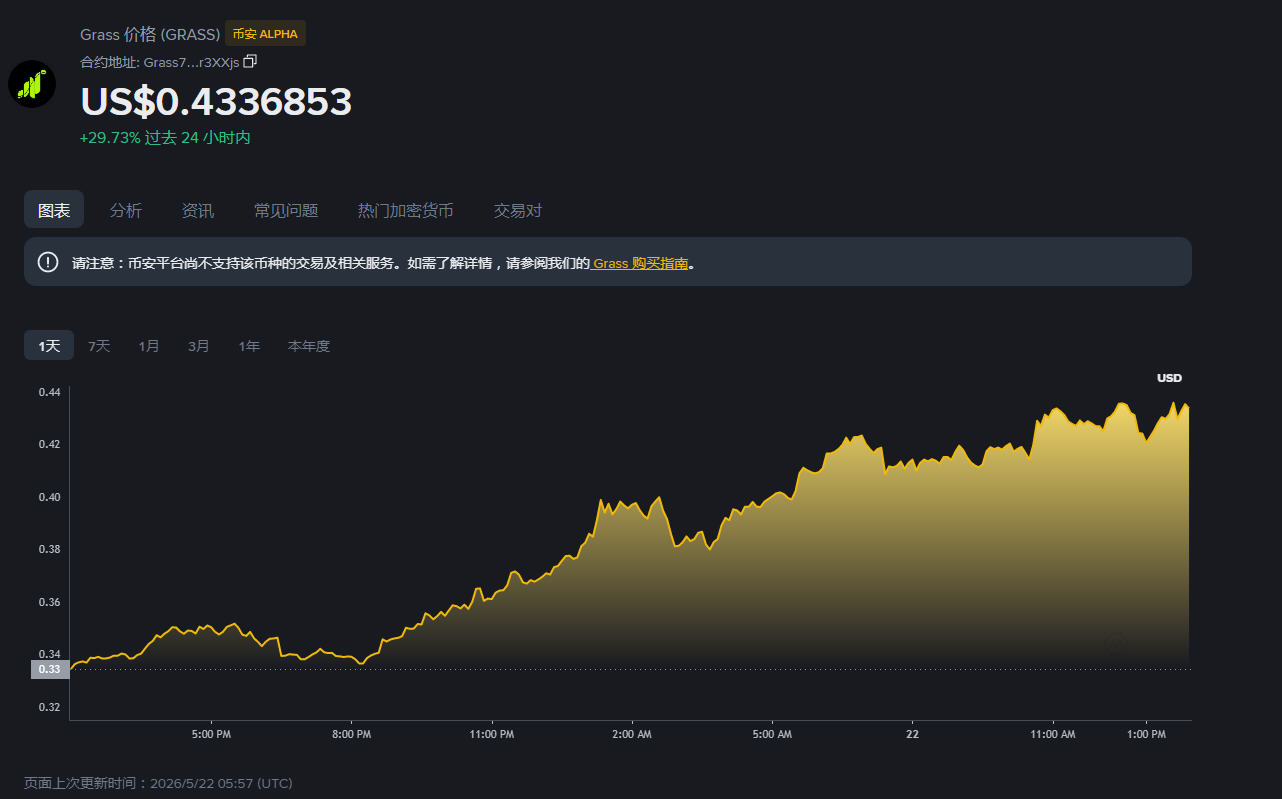Click the 0.36 y-axis label
The width and height of the screenshot is (1282, 799).
pyautogui.click(x=49, y=602)
